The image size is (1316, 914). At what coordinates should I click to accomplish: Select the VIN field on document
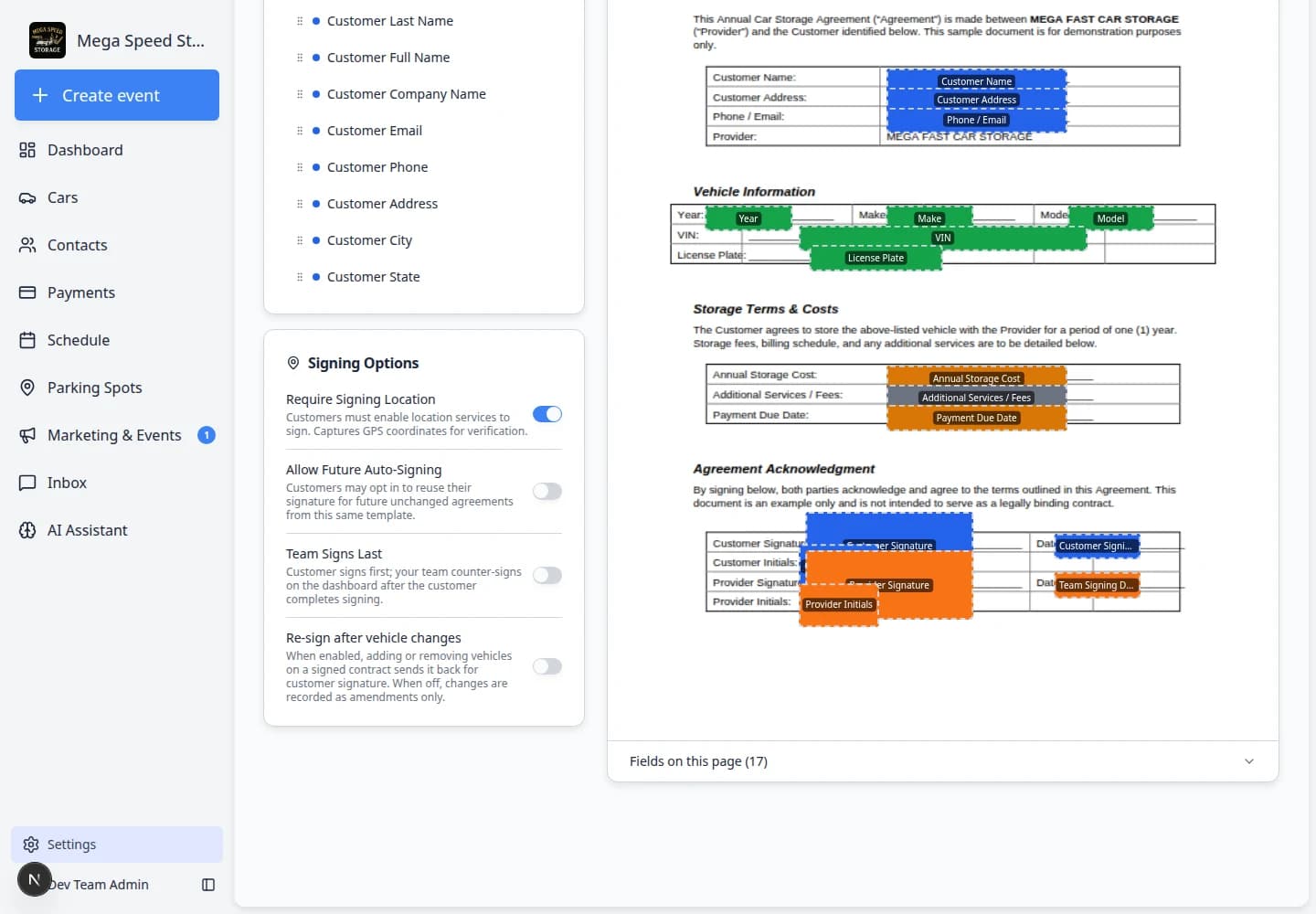click(942, 238)
